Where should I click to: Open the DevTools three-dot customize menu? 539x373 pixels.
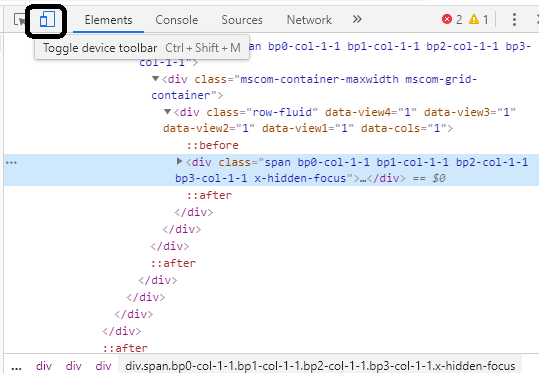coord(514,20)
